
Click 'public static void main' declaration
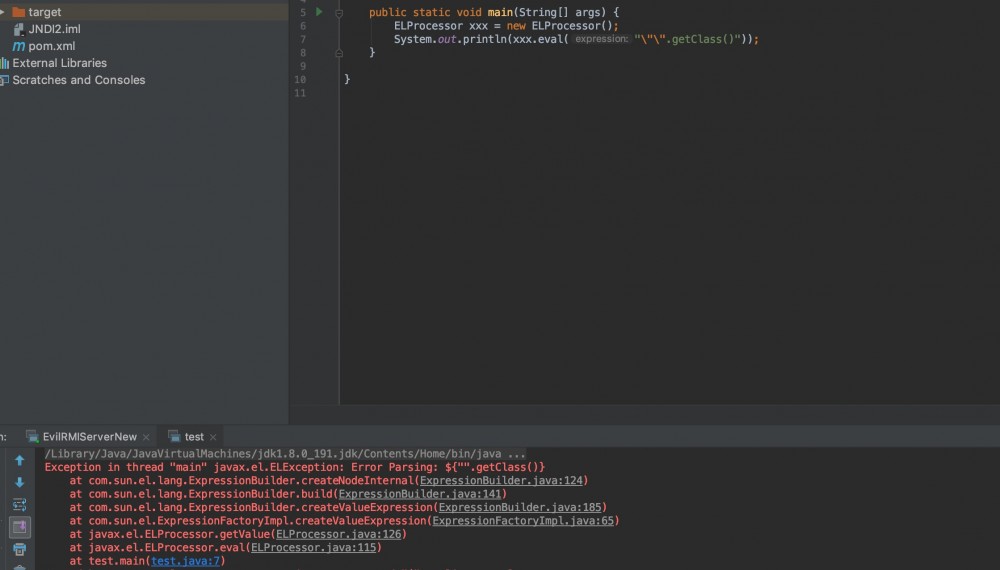click(441, 13)
